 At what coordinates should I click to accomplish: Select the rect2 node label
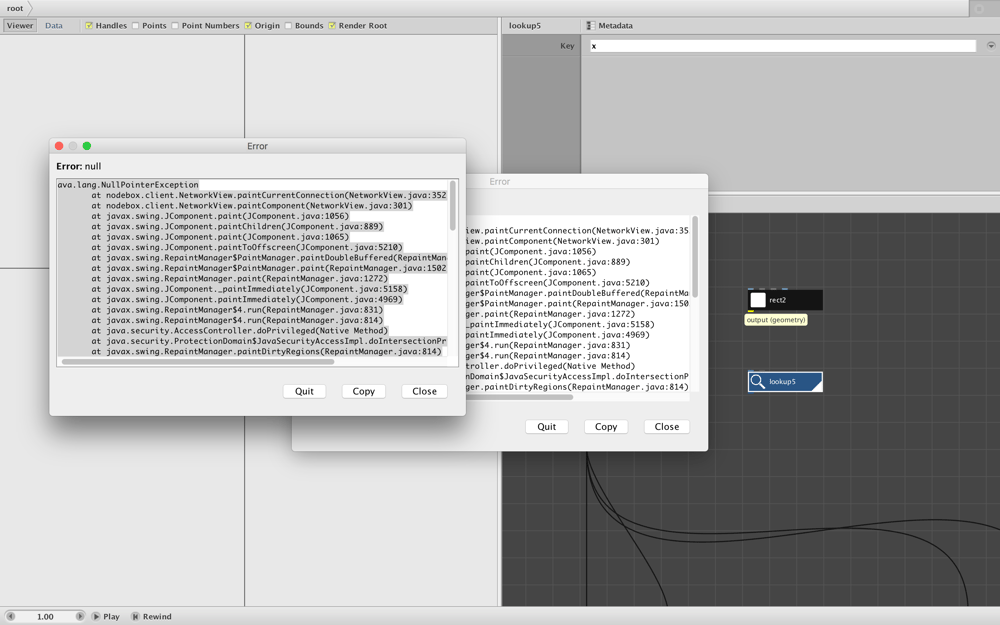coord(777,300)
